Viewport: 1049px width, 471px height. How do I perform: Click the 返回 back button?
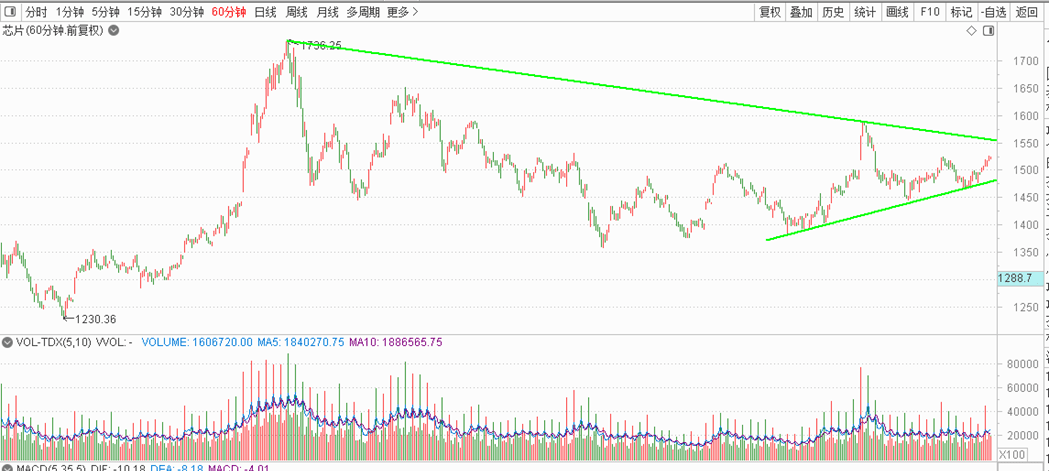coord(1026,11)
